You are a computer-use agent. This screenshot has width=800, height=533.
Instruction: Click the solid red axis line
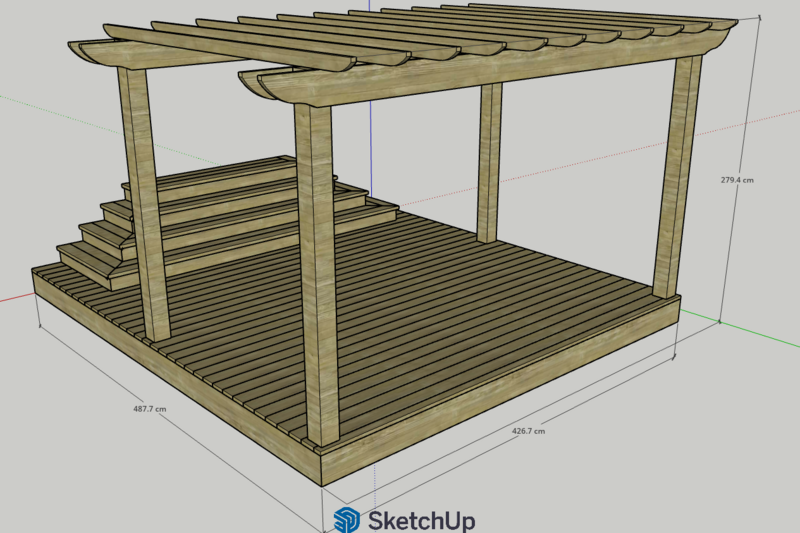tap(16, 296)
